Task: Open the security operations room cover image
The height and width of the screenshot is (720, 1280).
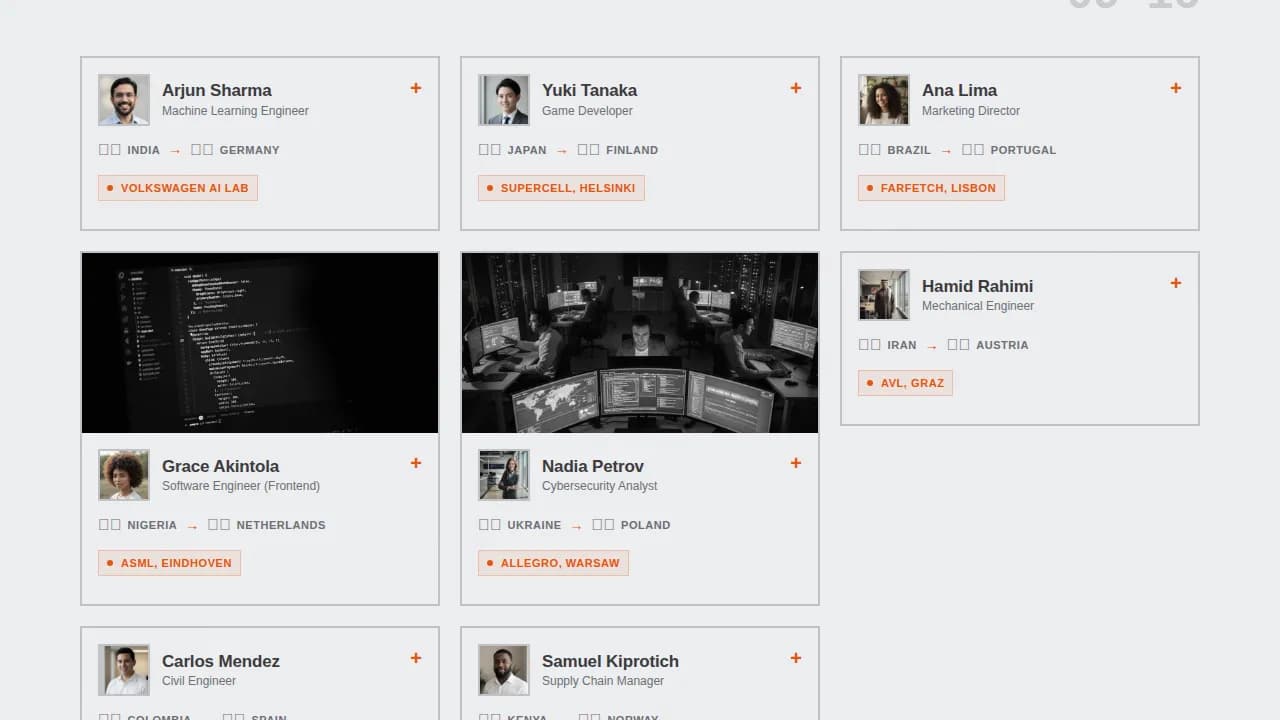Action: point(640,343)
